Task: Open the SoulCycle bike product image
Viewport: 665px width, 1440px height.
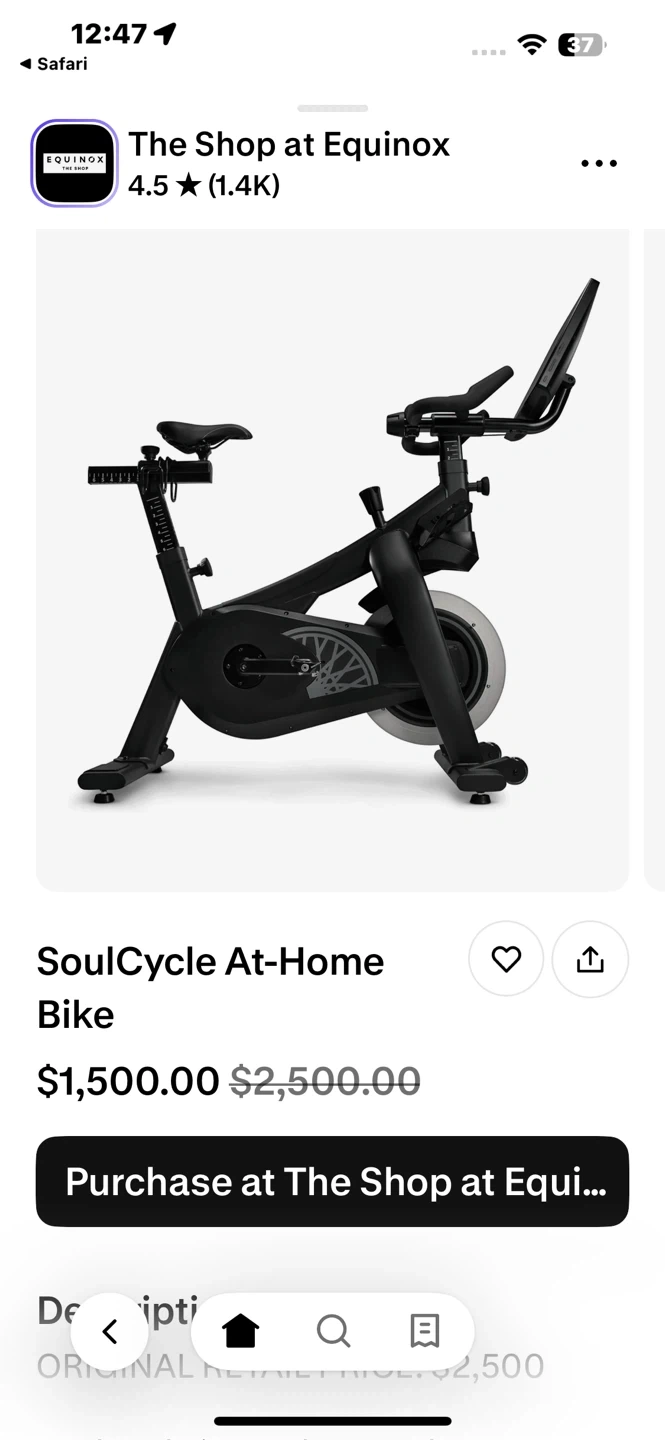Action: click(x=333, y=560)
